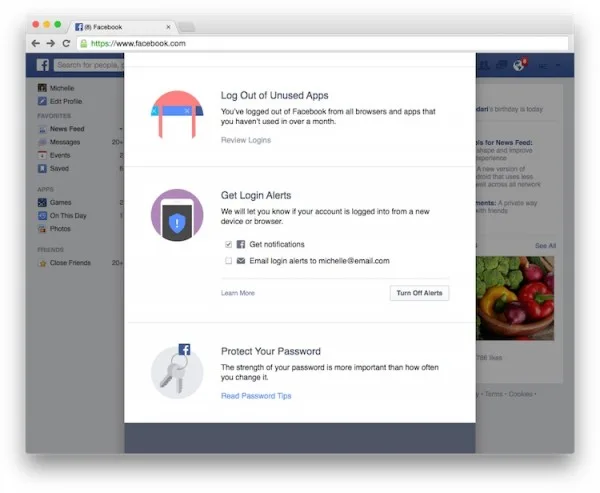This screenshot has height=493, width=600.
Task: Open Games in the left sidebar
Action: coord(60,202)
